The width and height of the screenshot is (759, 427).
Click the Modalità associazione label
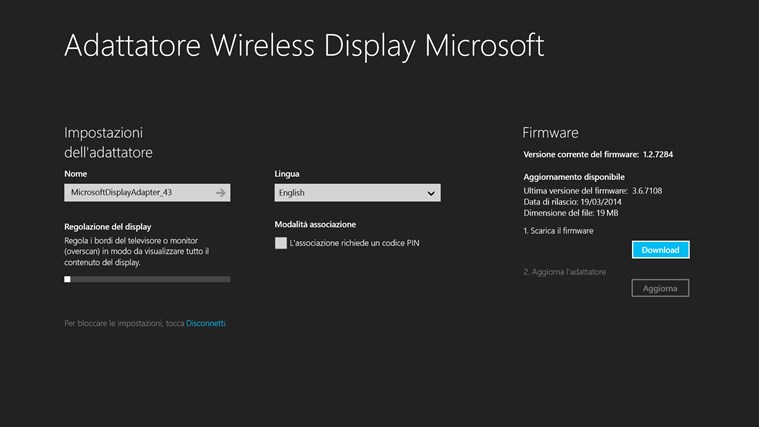tap(315, 224)
